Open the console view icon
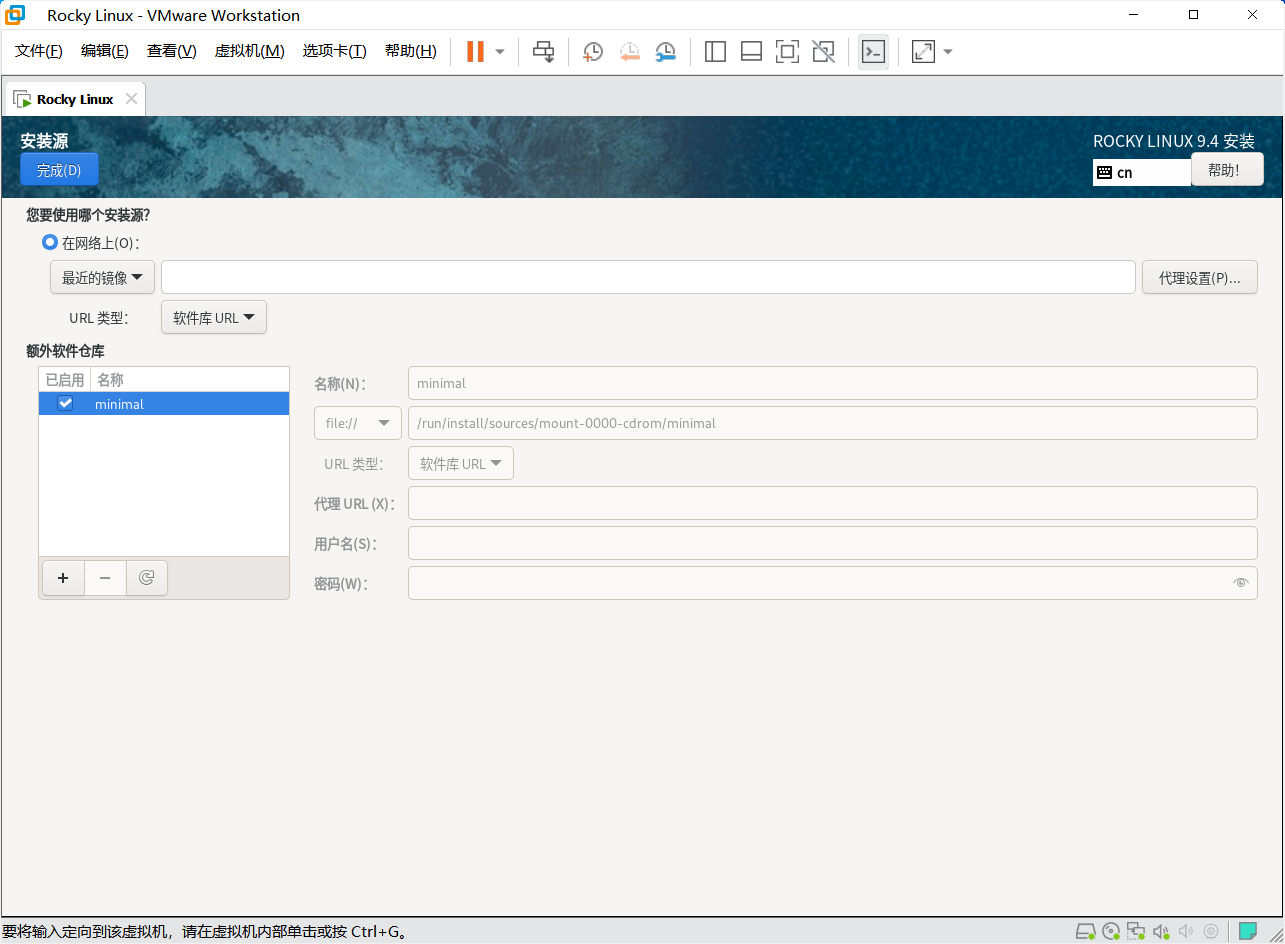The image size is (1285, 944). [x=873, y=52]
